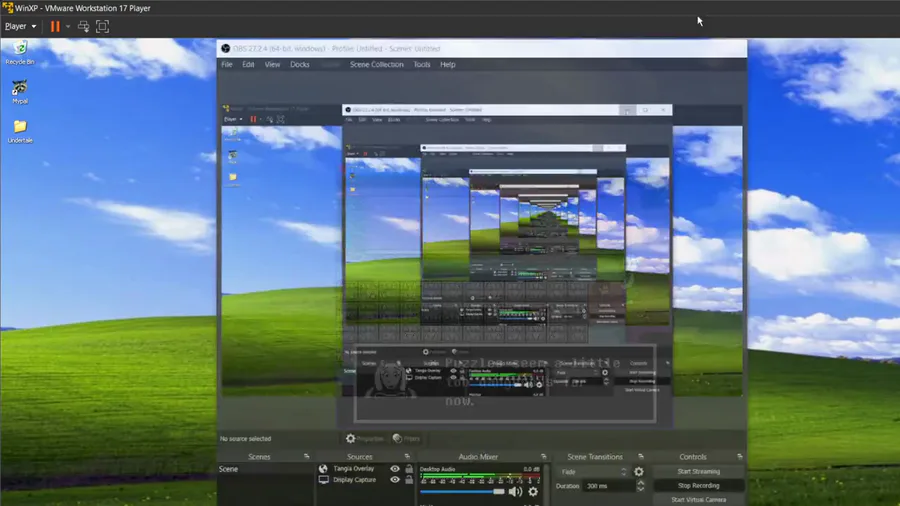Increase transition duration with up arrow
Viewport: 900px width, 506px height.
point(640,482)
